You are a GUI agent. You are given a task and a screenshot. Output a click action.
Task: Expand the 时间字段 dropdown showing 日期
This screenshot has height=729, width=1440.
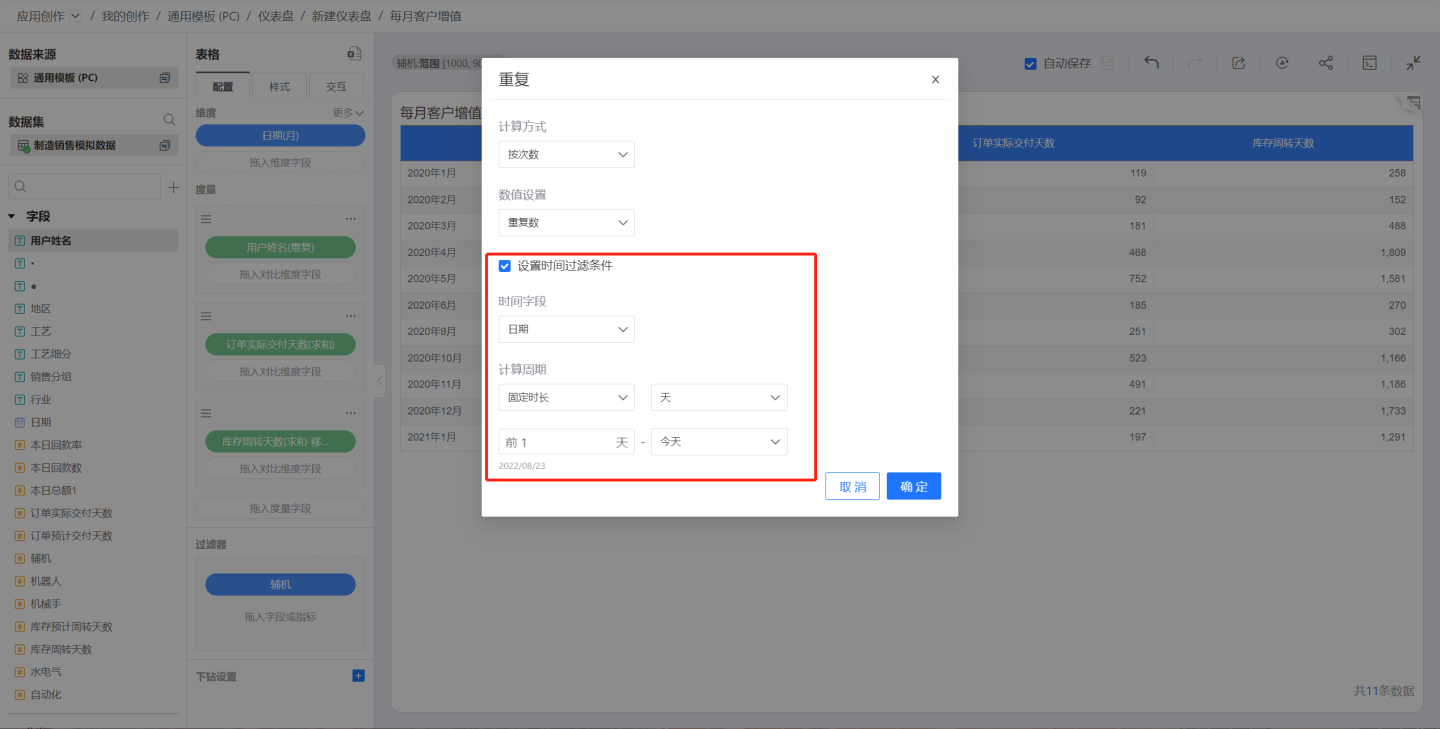point(566,330)
